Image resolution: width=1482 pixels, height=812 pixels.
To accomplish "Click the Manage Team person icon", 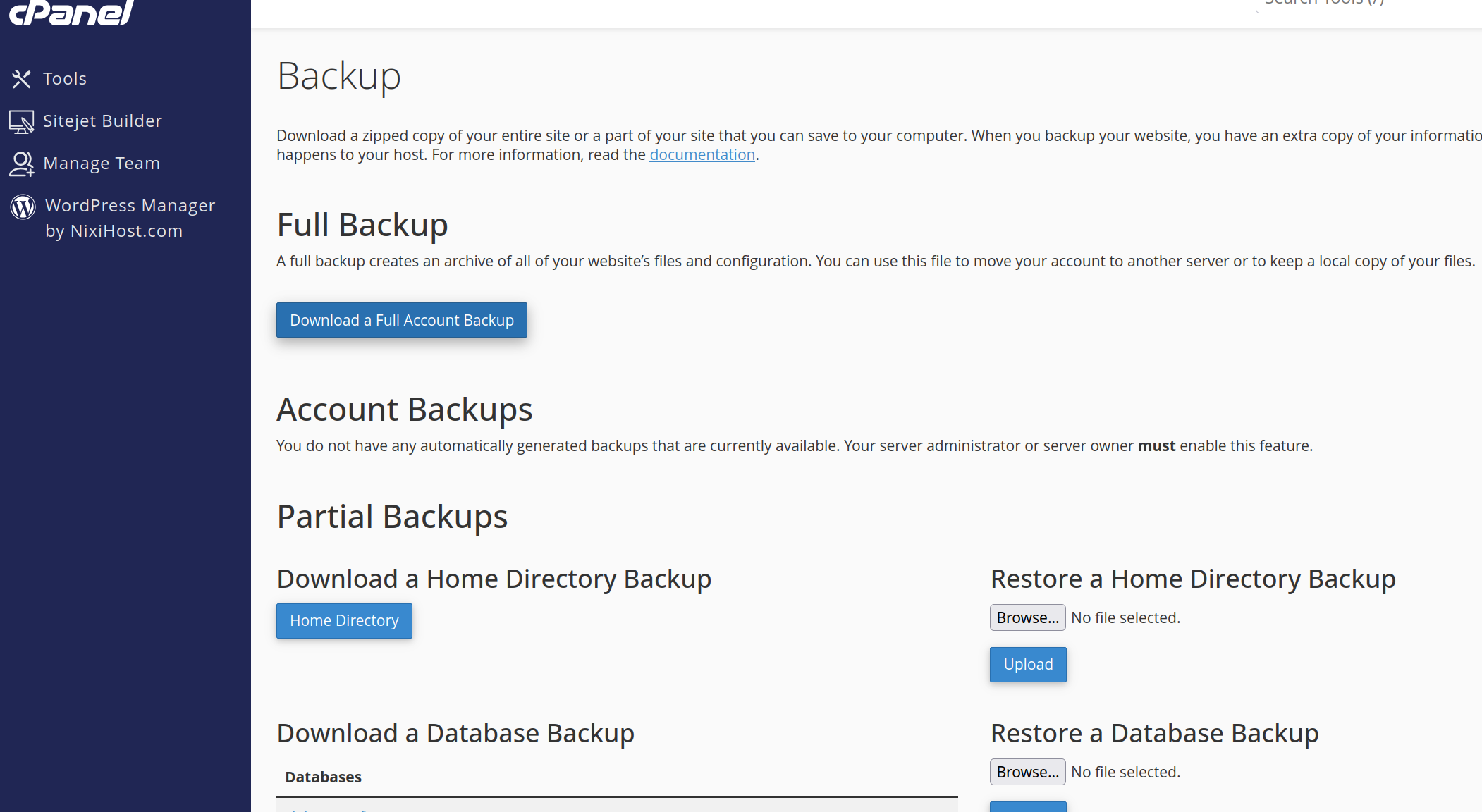I will (21, 164).
